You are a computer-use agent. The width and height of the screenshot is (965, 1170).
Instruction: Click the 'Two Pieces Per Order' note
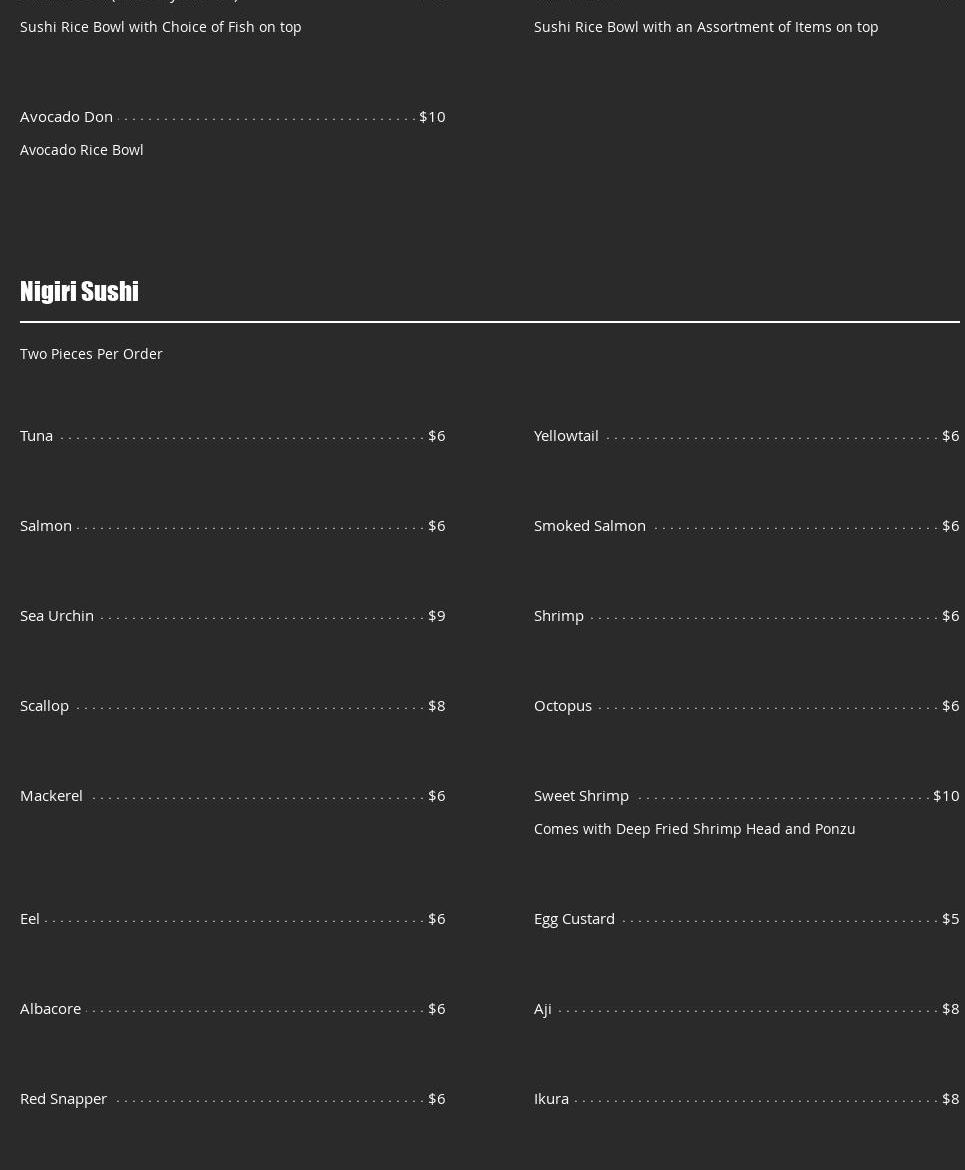point(91,353)
